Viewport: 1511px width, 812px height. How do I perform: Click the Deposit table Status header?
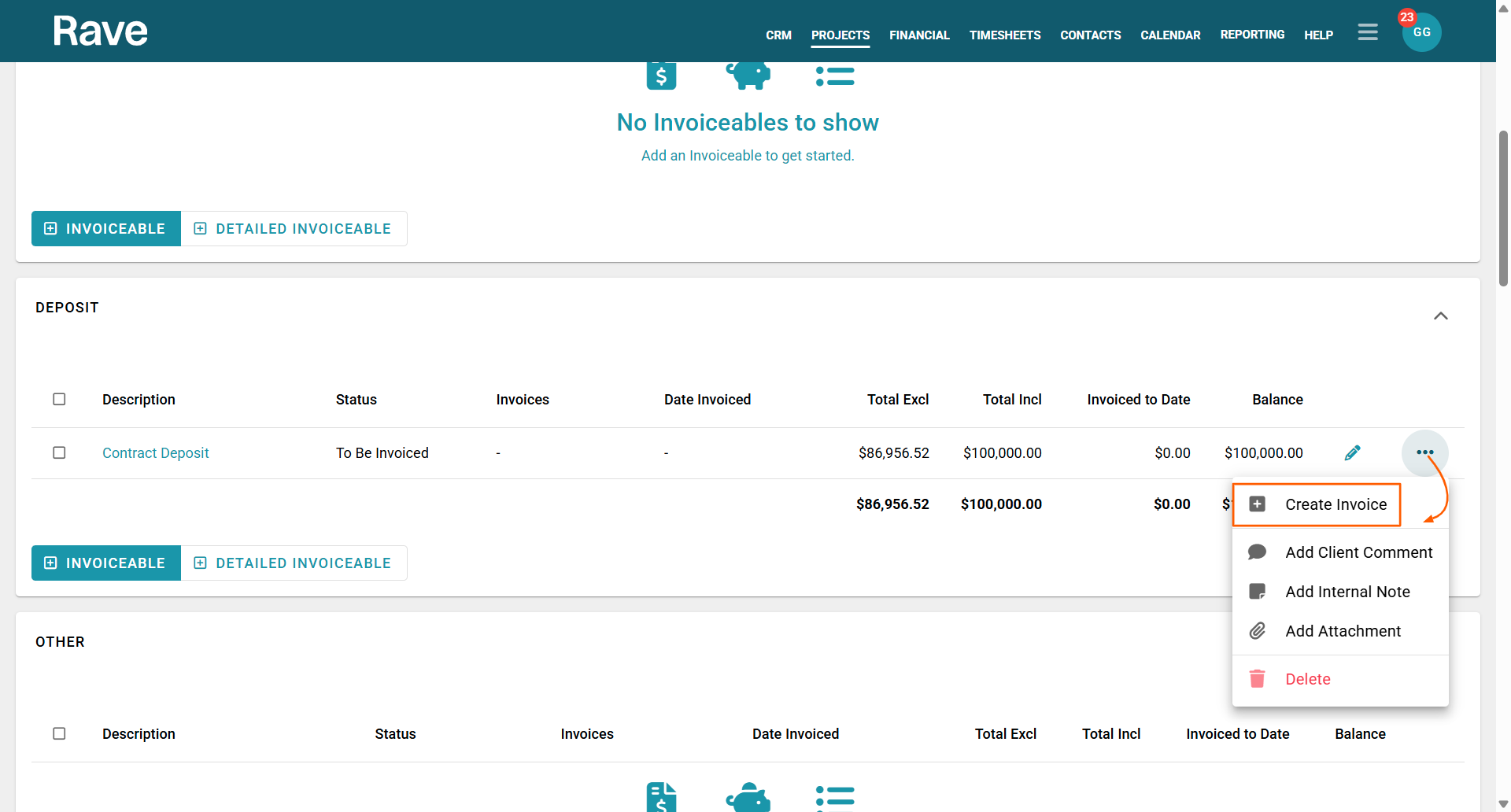357,399
